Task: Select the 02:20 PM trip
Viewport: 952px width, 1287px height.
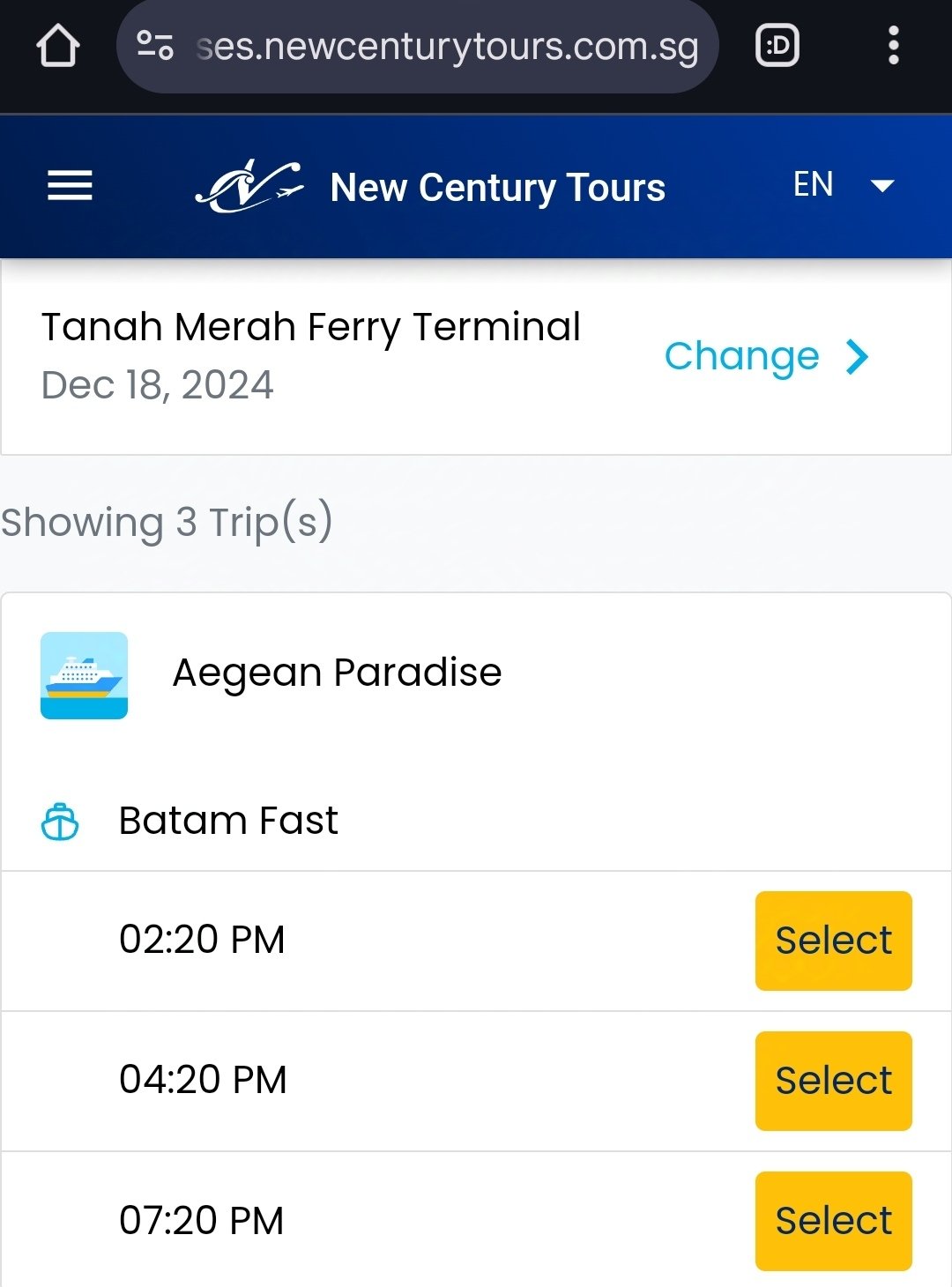Action: [x=833, y=941]
